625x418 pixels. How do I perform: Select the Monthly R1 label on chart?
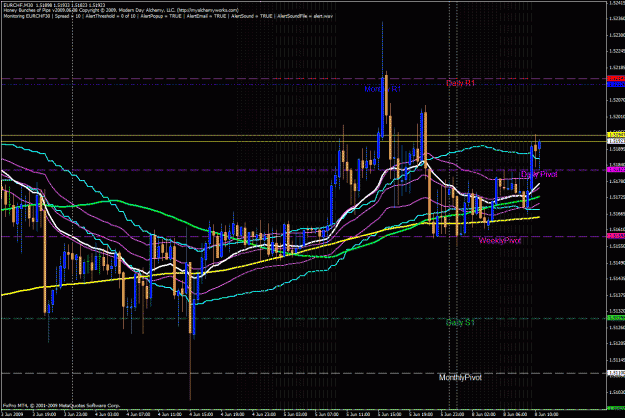(x=382, y=89)
